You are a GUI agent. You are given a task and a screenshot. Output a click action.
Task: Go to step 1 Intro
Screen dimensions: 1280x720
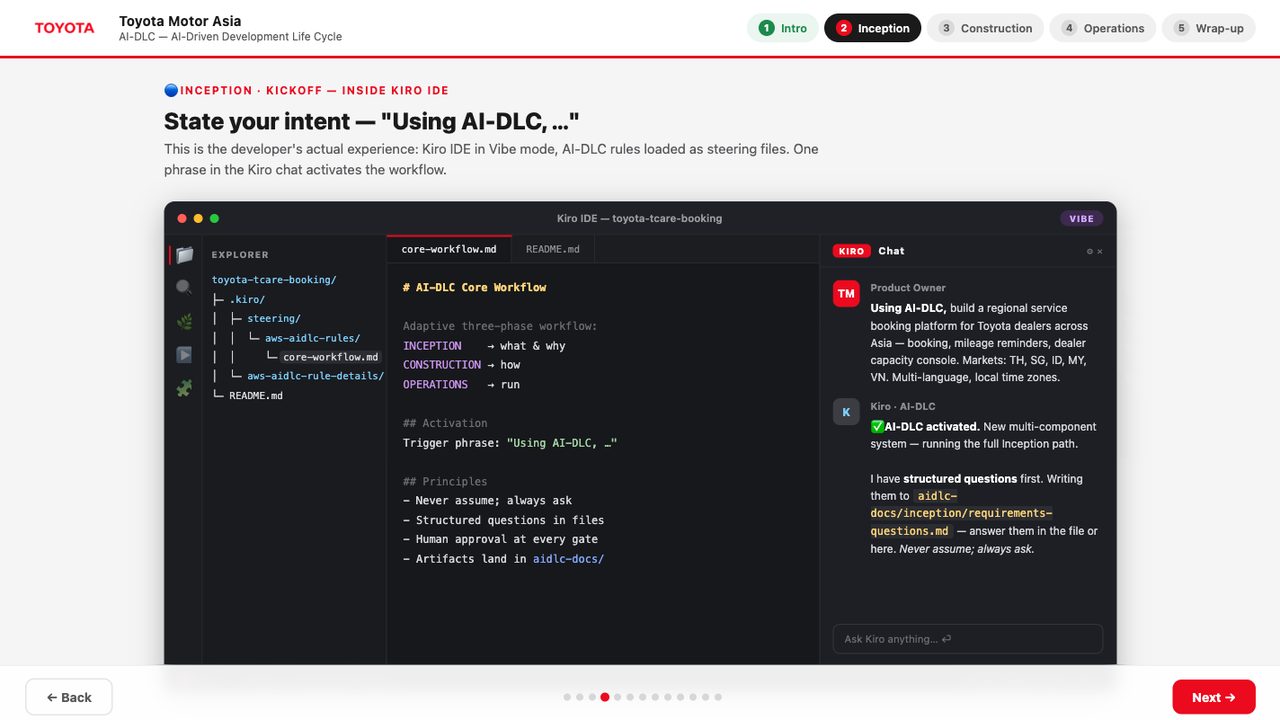click(783, 28)
